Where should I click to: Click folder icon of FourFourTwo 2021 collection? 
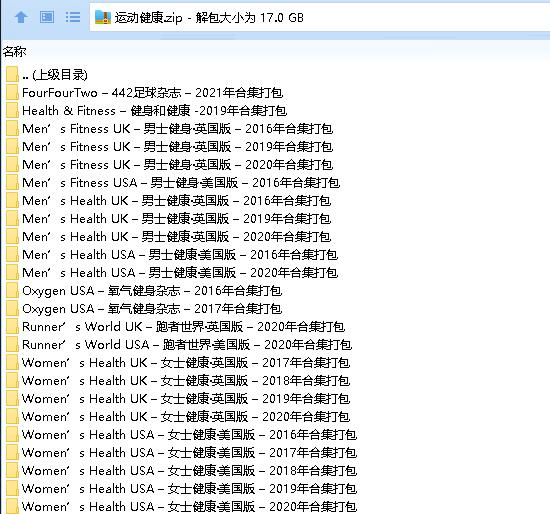coord(12,93)
